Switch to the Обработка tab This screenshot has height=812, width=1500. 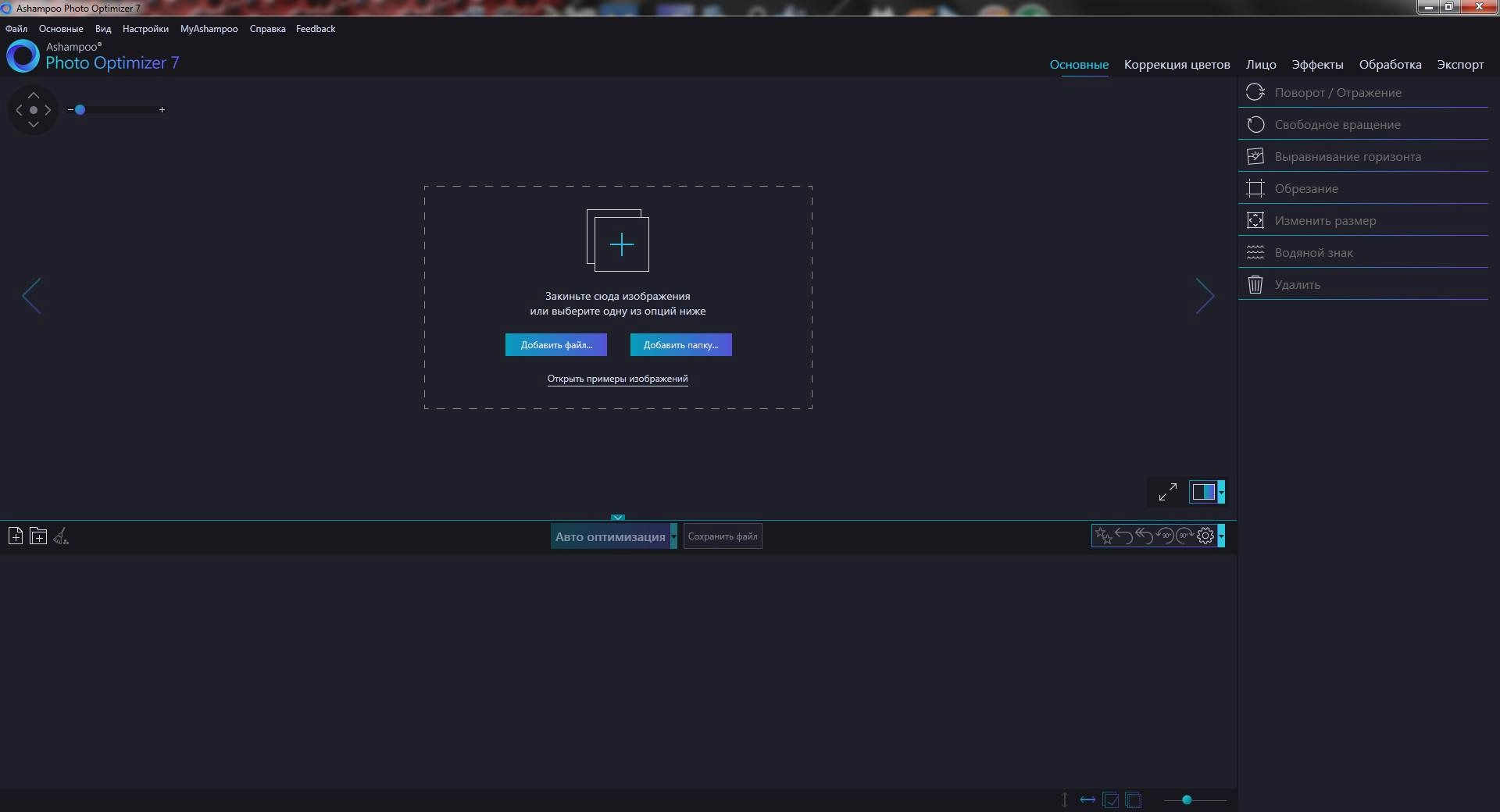pos(1390,65)
